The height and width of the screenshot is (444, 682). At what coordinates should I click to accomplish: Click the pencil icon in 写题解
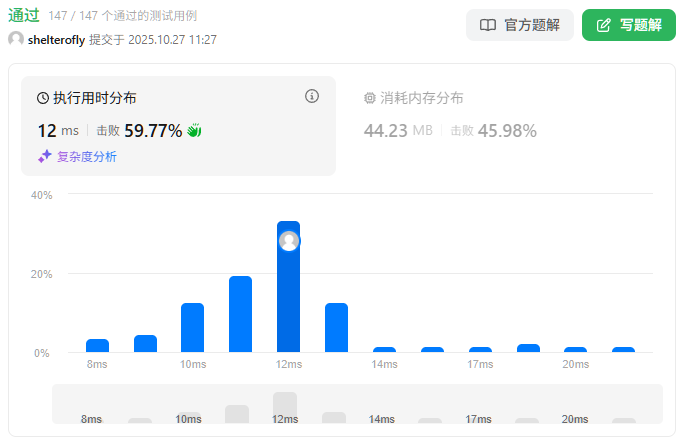point(603,25)
